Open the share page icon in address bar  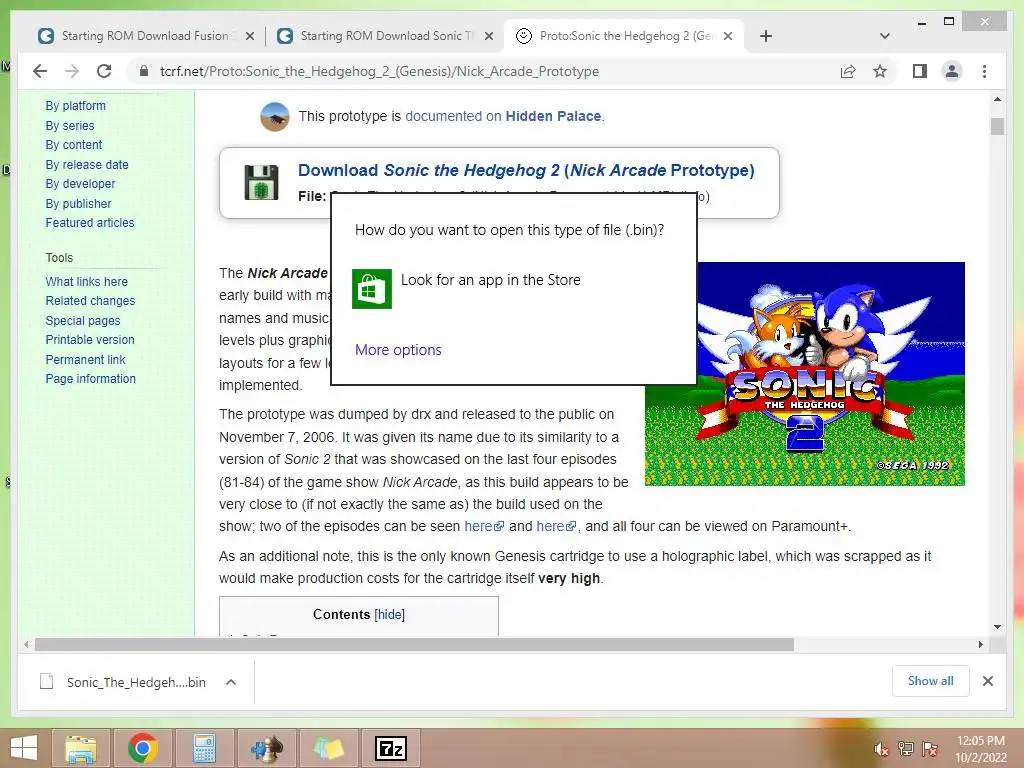point(848,71)
